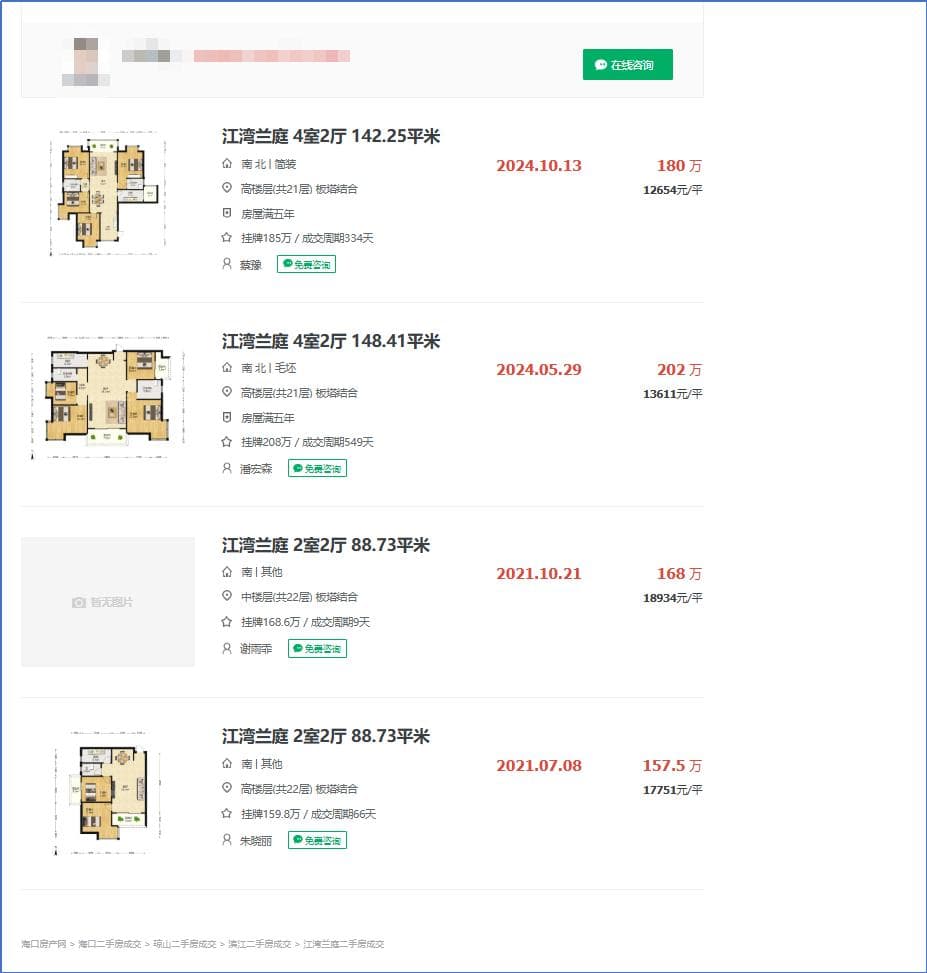Click 免费咨询 next to agent 蔡豫
This screenshot has width=927, height=973.
306,264
